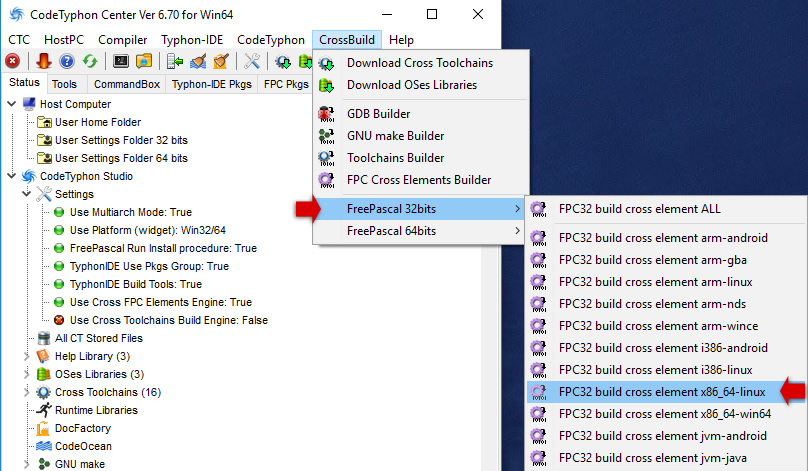Click the red stop toolbar icon
808x471 pixels.
pyautogui.click(x=13, y=62)
